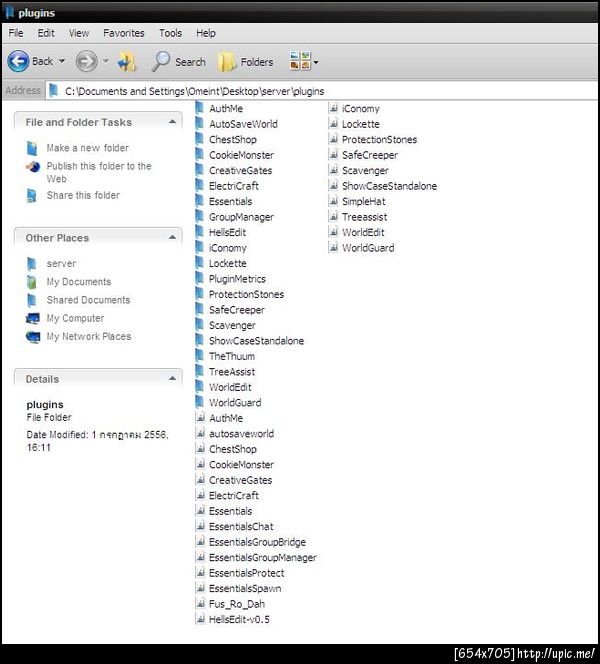
Task: Click Make a new folder
Action: click(87, 148)
